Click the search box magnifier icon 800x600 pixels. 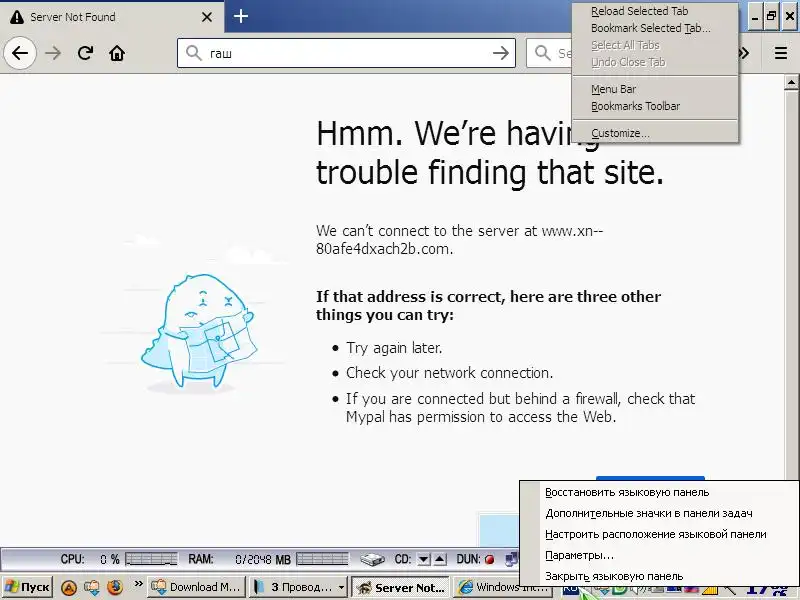click(542, 53)
